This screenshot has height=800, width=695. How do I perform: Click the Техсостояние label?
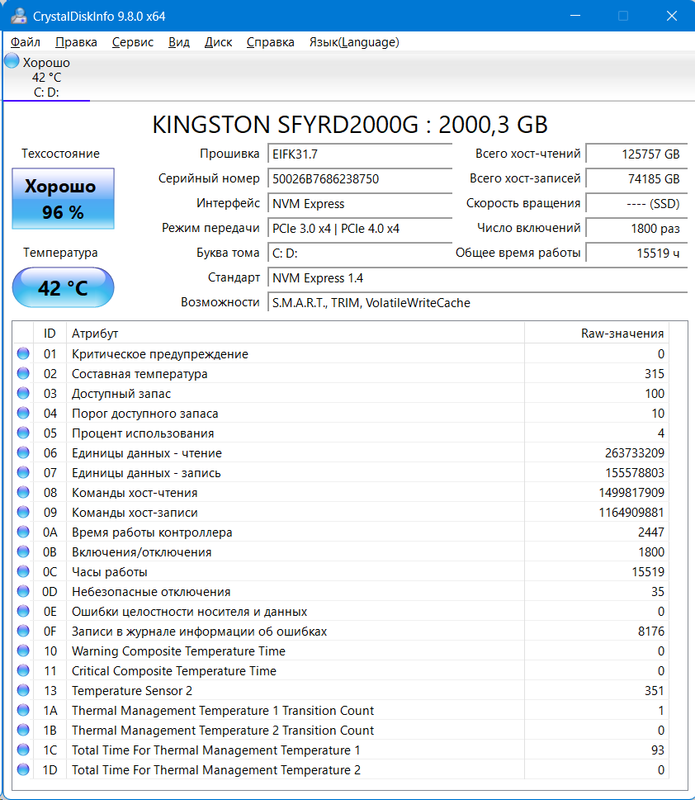tap(61, 154)
